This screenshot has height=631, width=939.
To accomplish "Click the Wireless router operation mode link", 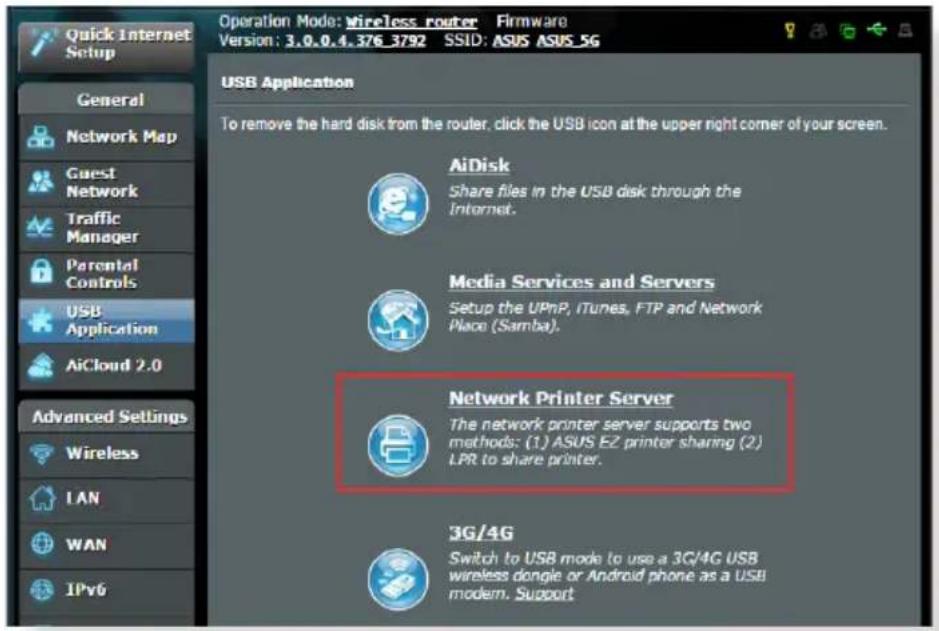I will point(411,22).
